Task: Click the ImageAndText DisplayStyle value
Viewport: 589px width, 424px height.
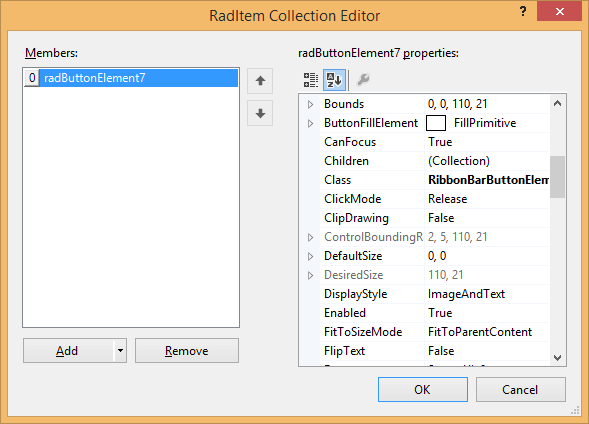Action: [x=466, y=294]
